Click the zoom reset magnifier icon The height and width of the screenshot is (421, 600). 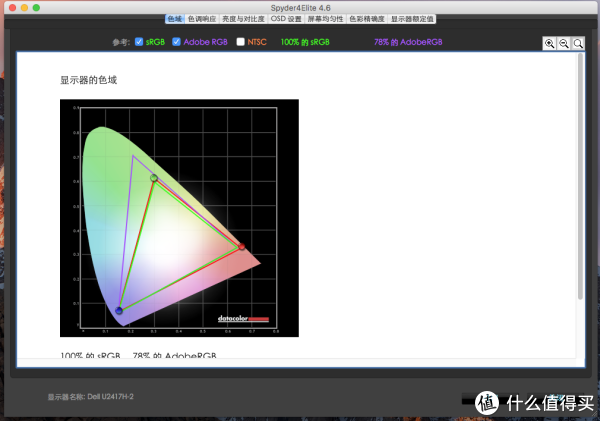(578, 44)
